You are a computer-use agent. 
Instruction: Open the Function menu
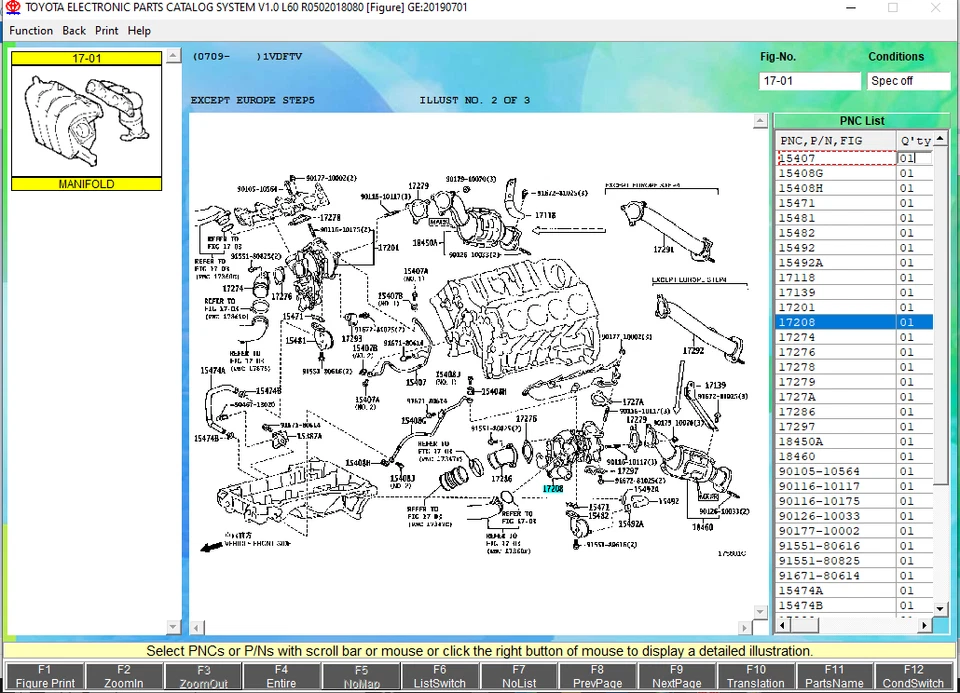pos(31,31)
